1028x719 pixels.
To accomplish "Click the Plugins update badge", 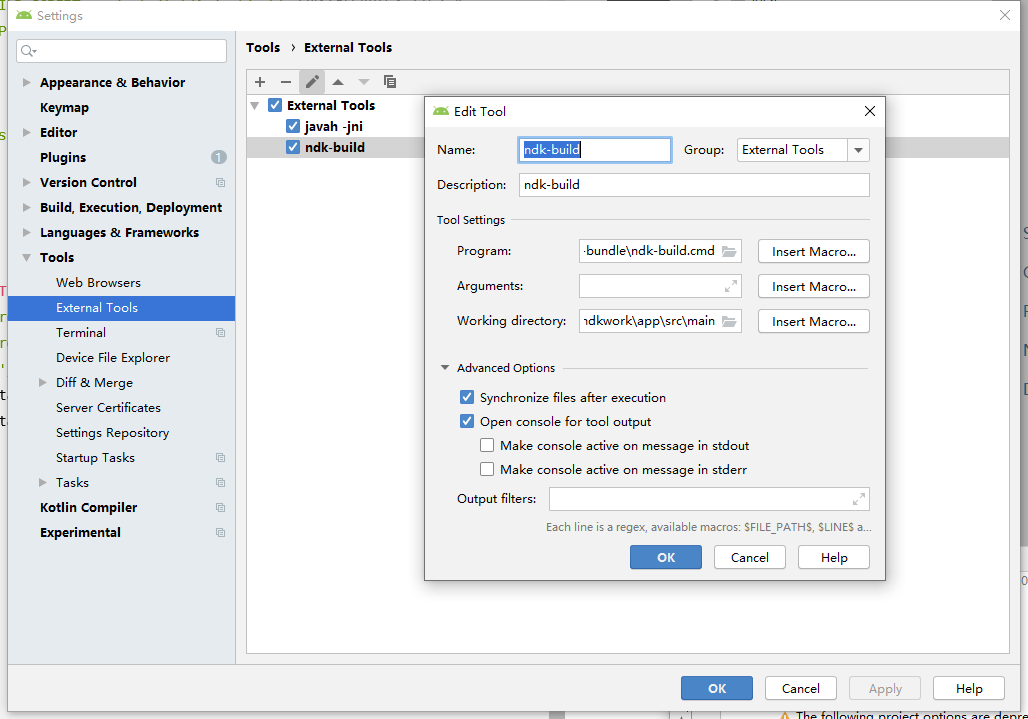I will (x=219, y=157).
